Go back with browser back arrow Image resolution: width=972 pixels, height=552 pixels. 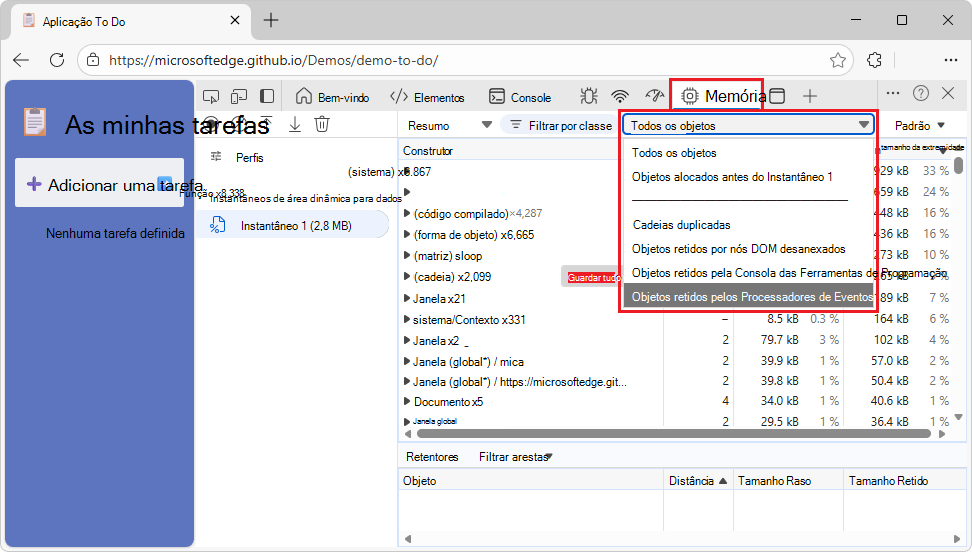point(21,60)
